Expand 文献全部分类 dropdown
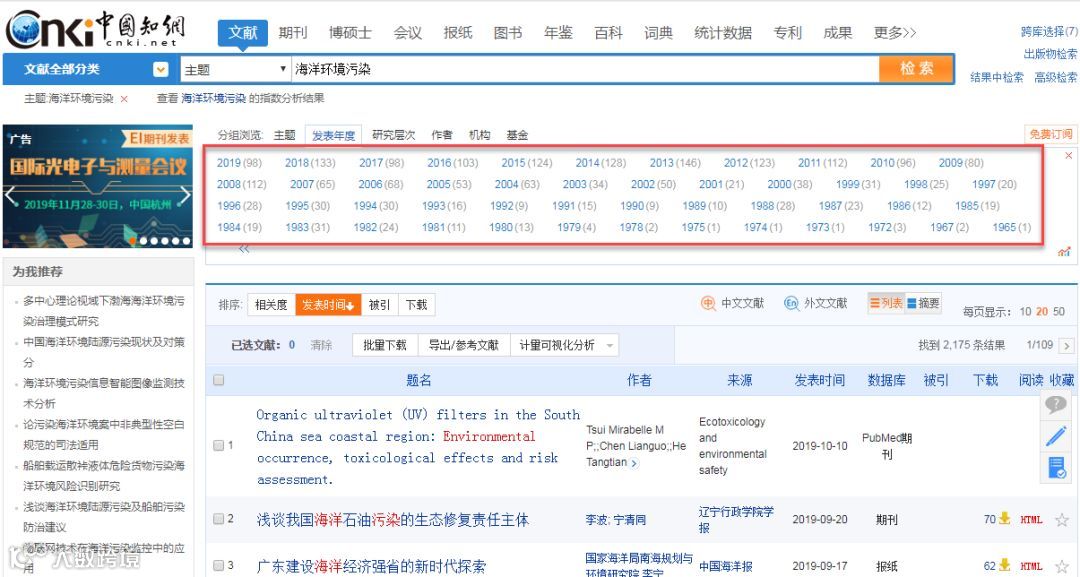 tap(160, 69)
